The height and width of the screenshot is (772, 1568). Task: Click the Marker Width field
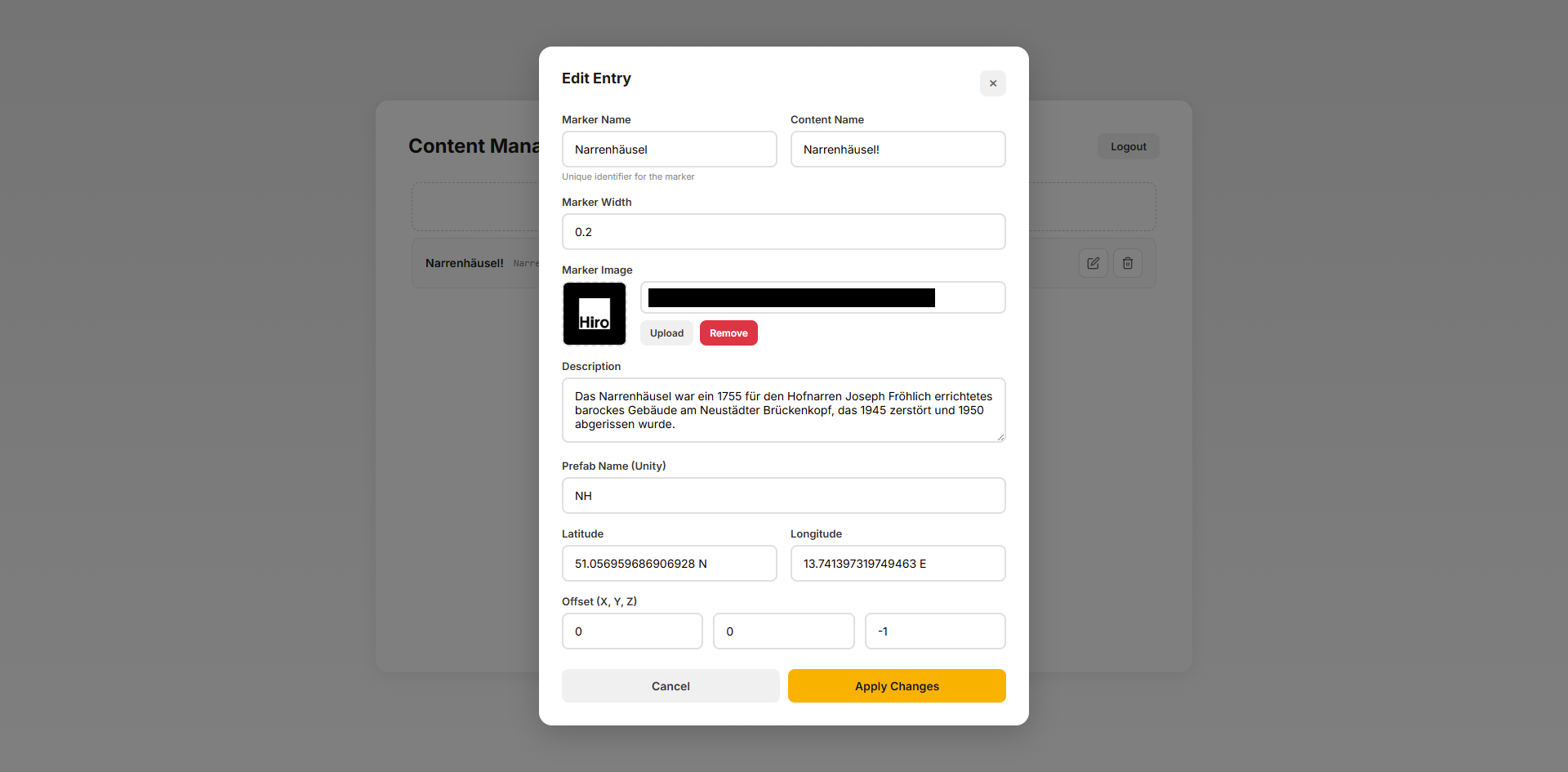(783, 232)
